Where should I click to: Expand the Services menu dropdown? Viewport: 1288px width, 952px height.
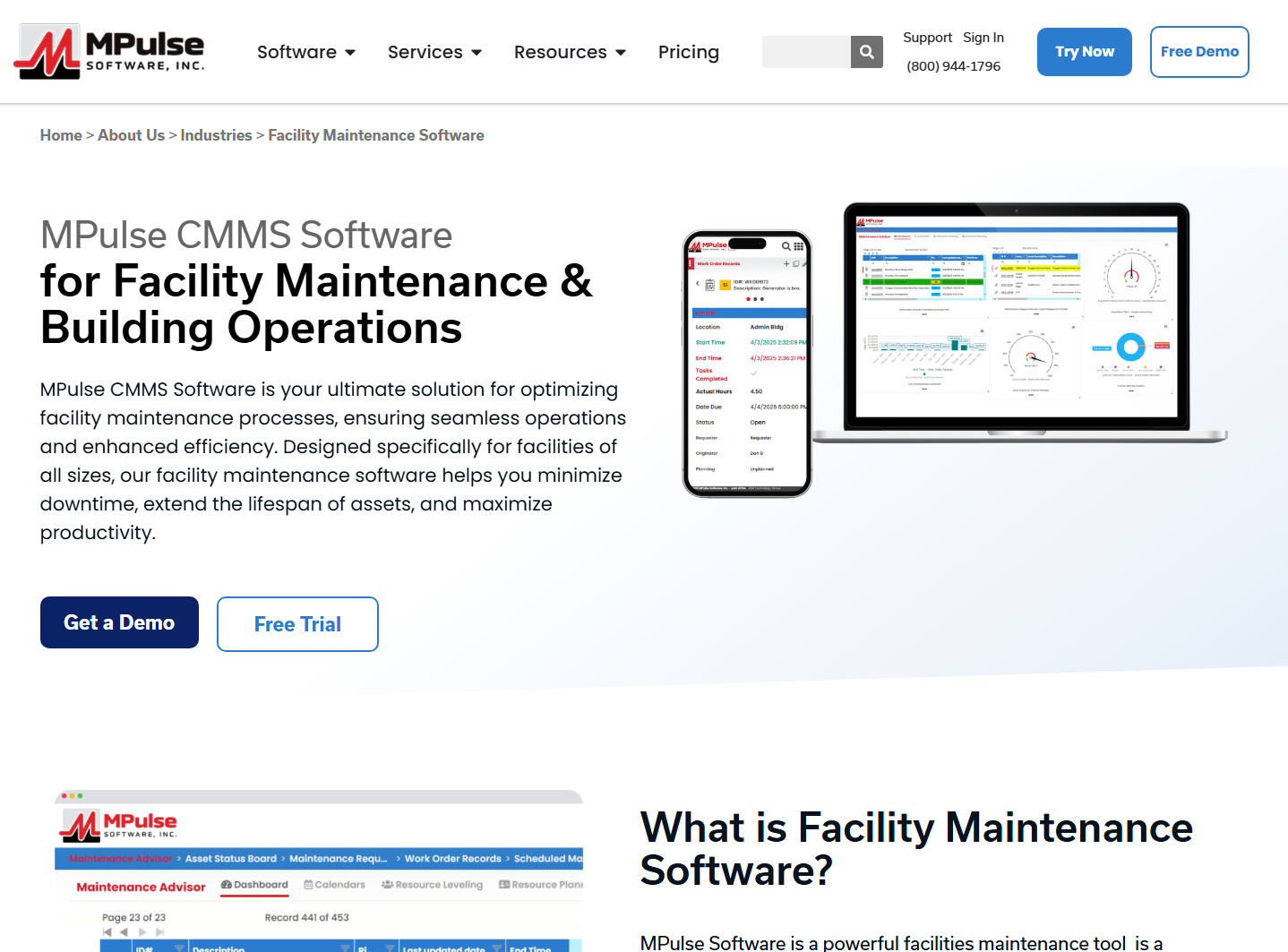435,52
